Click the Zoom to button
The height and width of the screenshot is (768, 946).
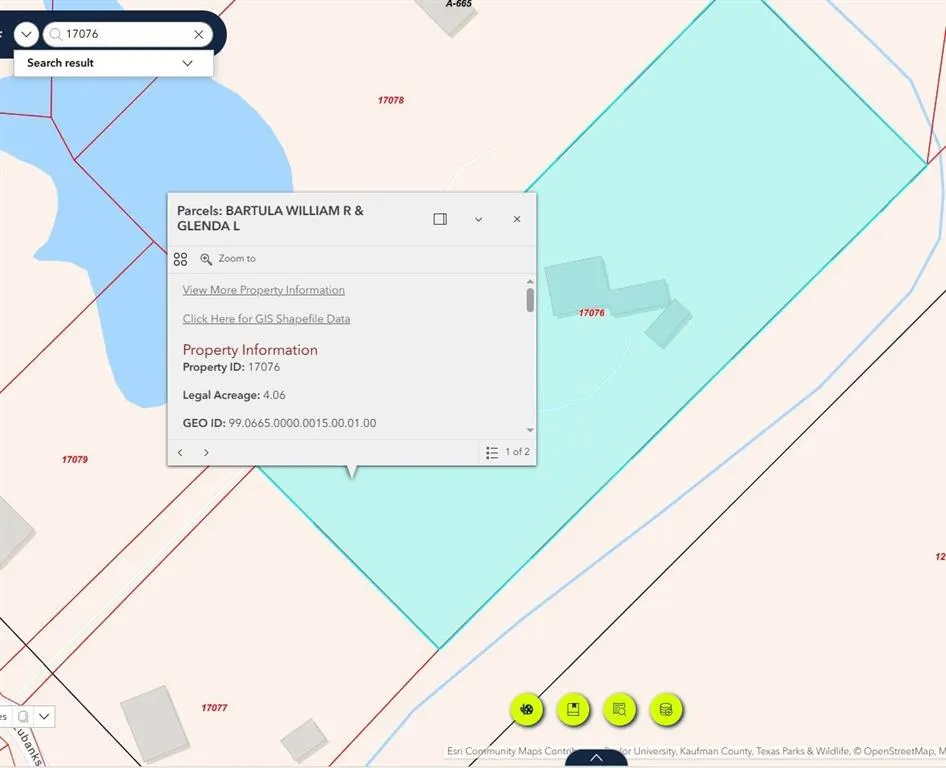[228, 259]
